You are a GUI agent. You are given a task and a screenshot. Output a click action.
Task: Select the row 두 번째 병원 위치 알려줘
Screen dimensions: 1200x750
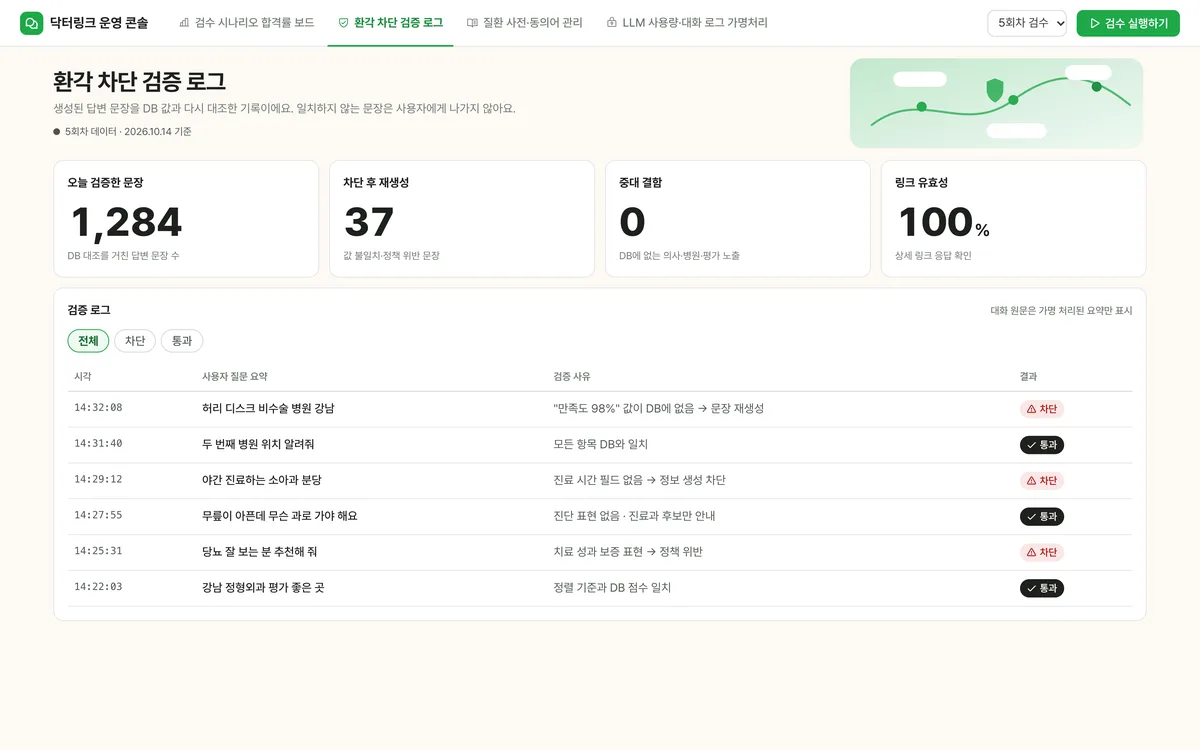tap(600, 445)
